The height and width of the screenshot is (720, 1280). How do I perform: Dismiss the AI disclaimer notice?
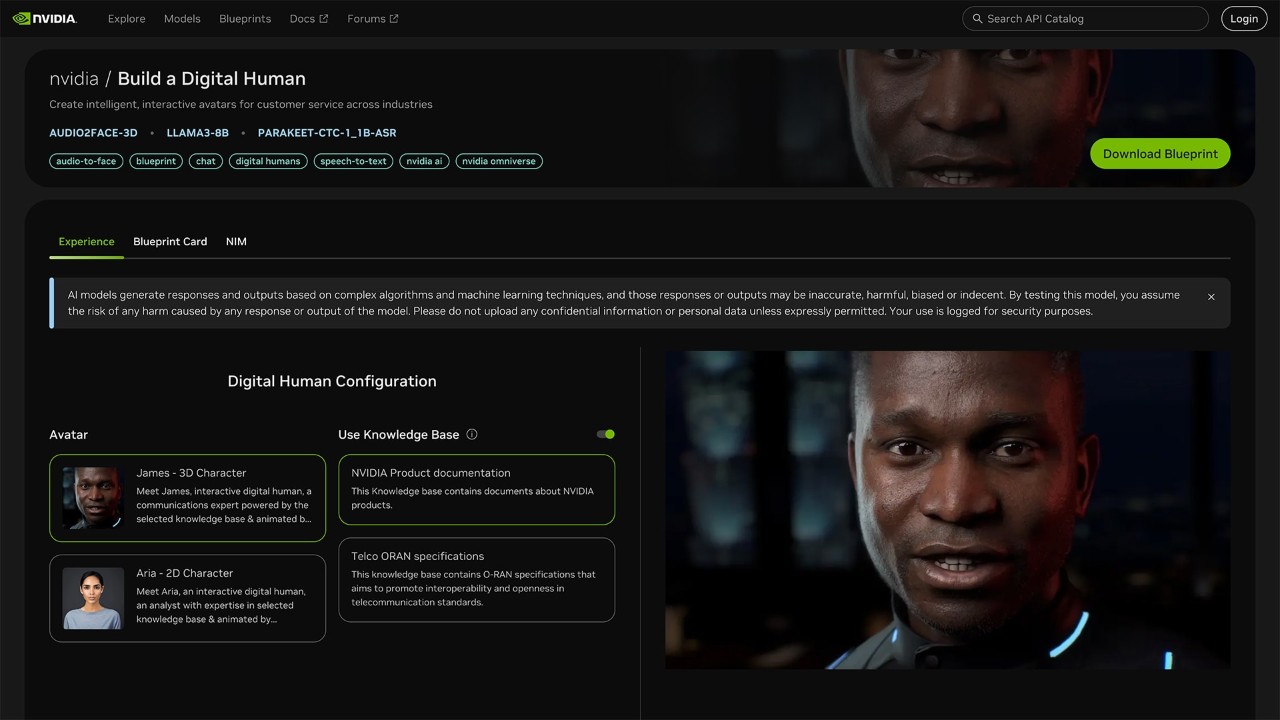click(1211, 296)
